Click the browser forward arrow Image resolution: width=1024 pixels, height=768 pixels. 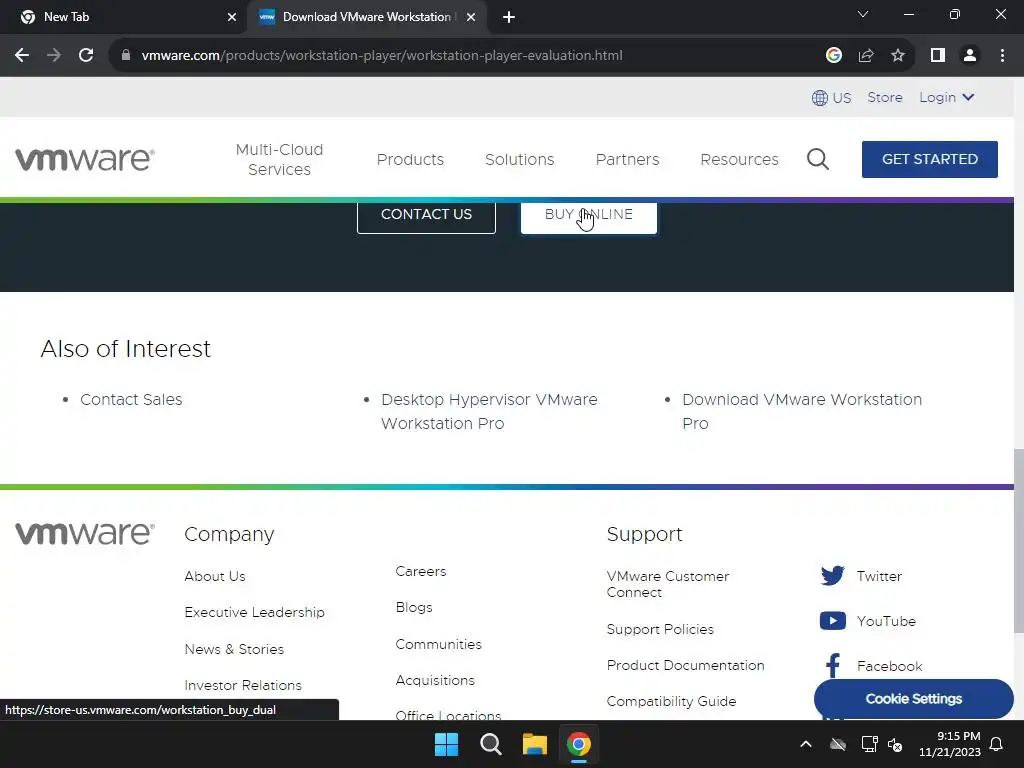click(54, 56)
